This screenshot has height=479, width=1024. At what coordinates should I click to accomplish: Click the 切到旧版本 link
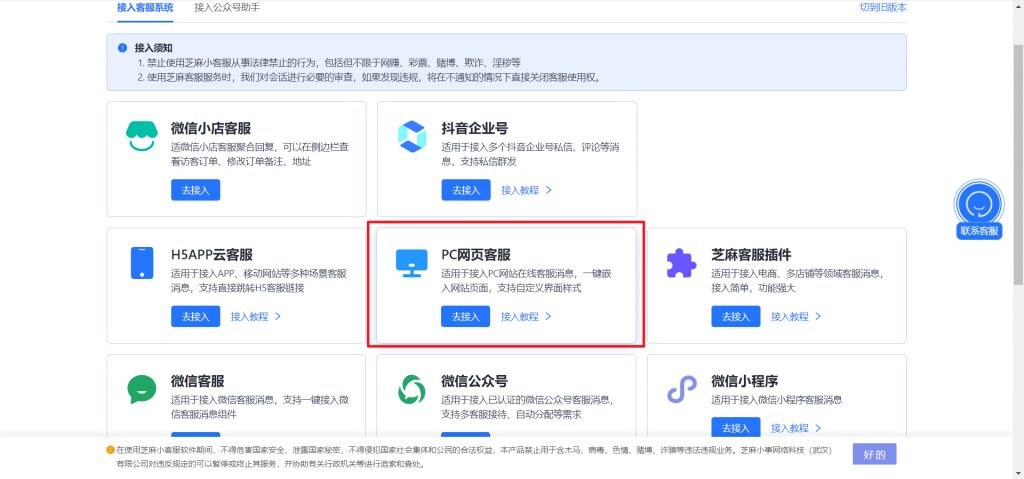pos(883,8)
